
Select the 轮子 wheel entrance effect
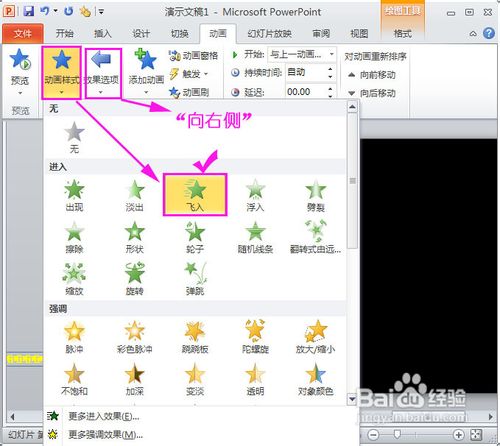[x=195, y=237]
